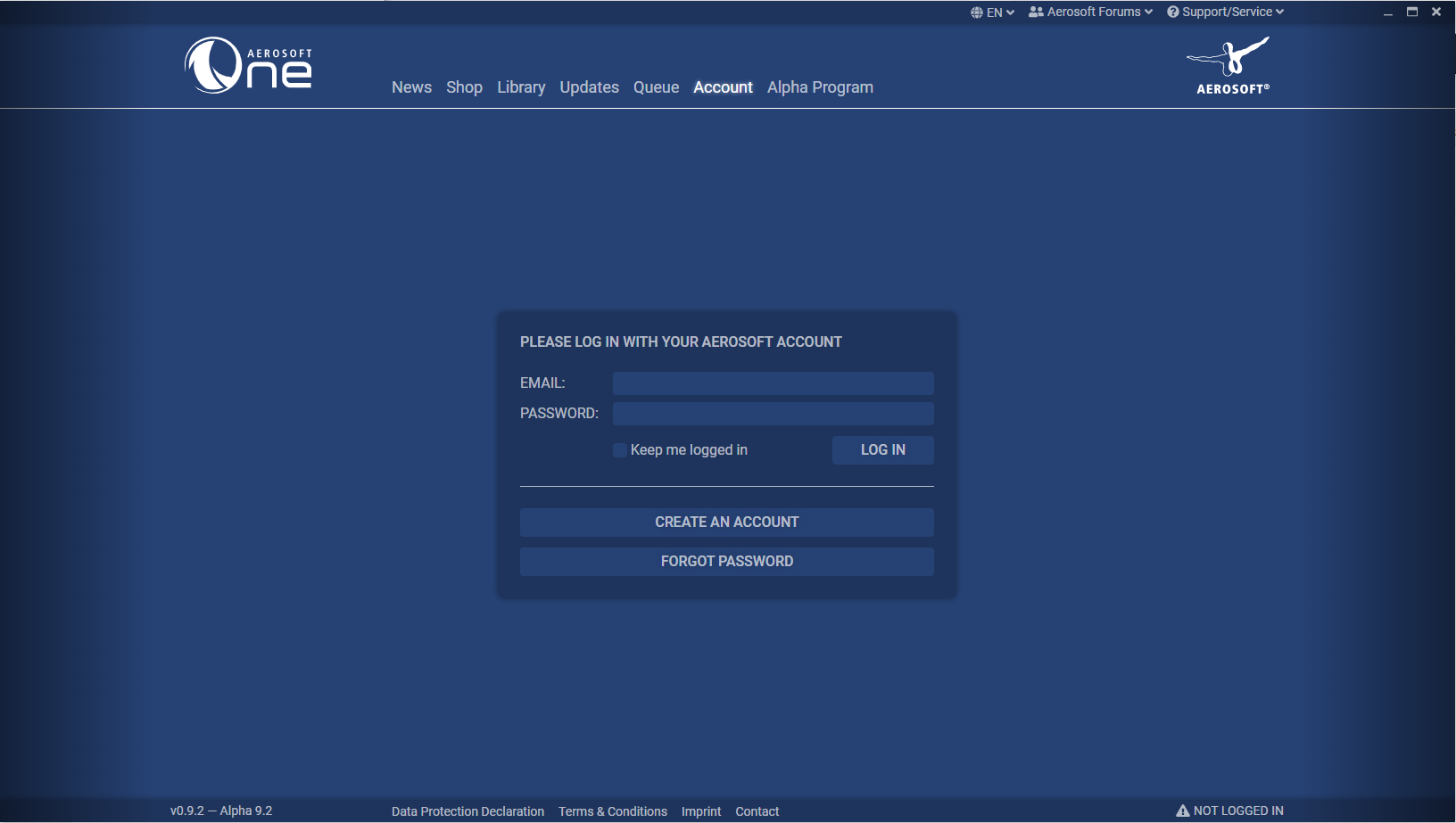1456x823 pixels.
Task: Expand the EN language dropdown
Action: tap(994, 12)
